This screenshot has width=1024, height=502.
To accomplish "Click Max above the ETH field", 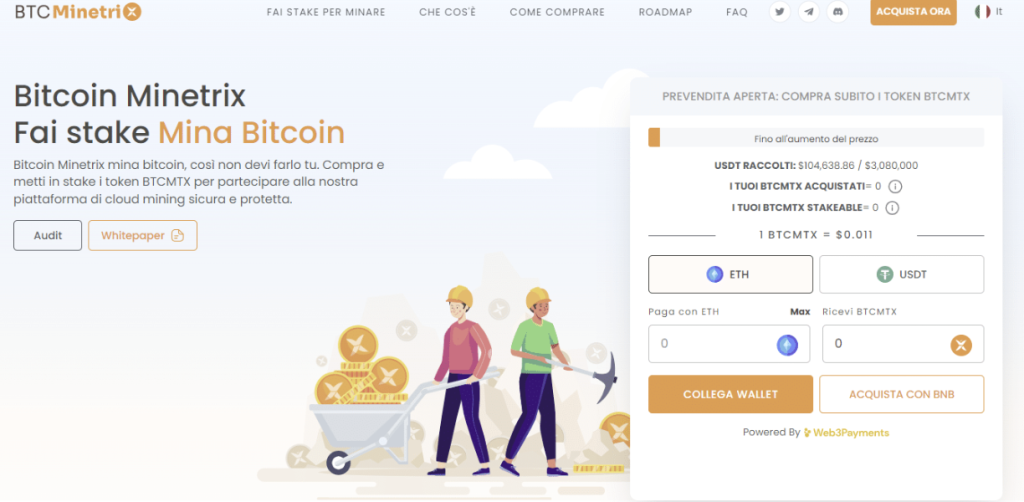I will 800,312.
